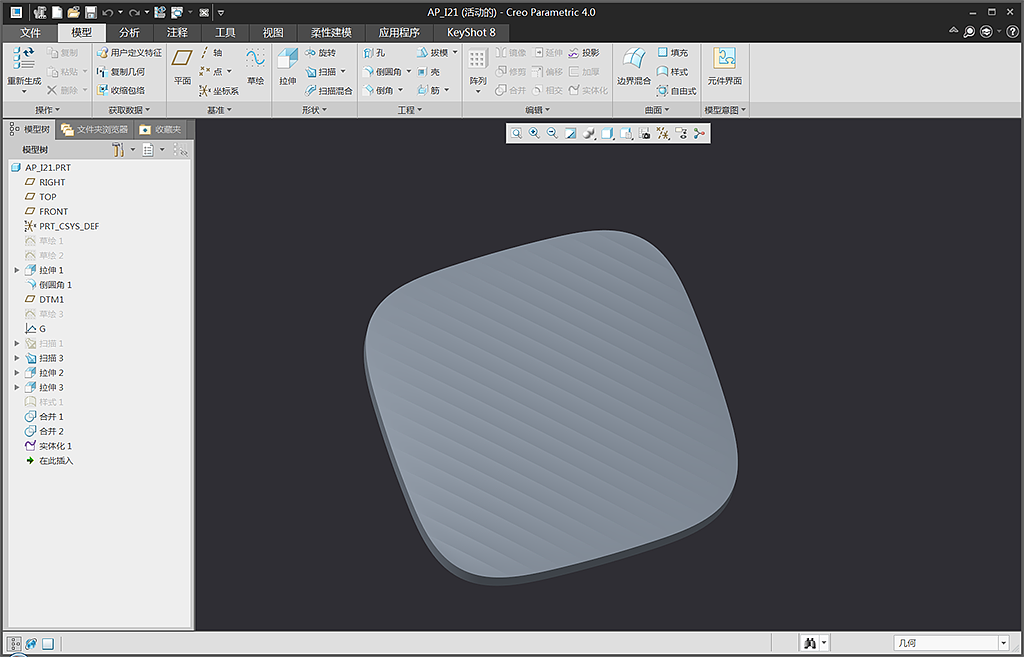Open a file via the folder icon
1024x657 pixels.
74,12
